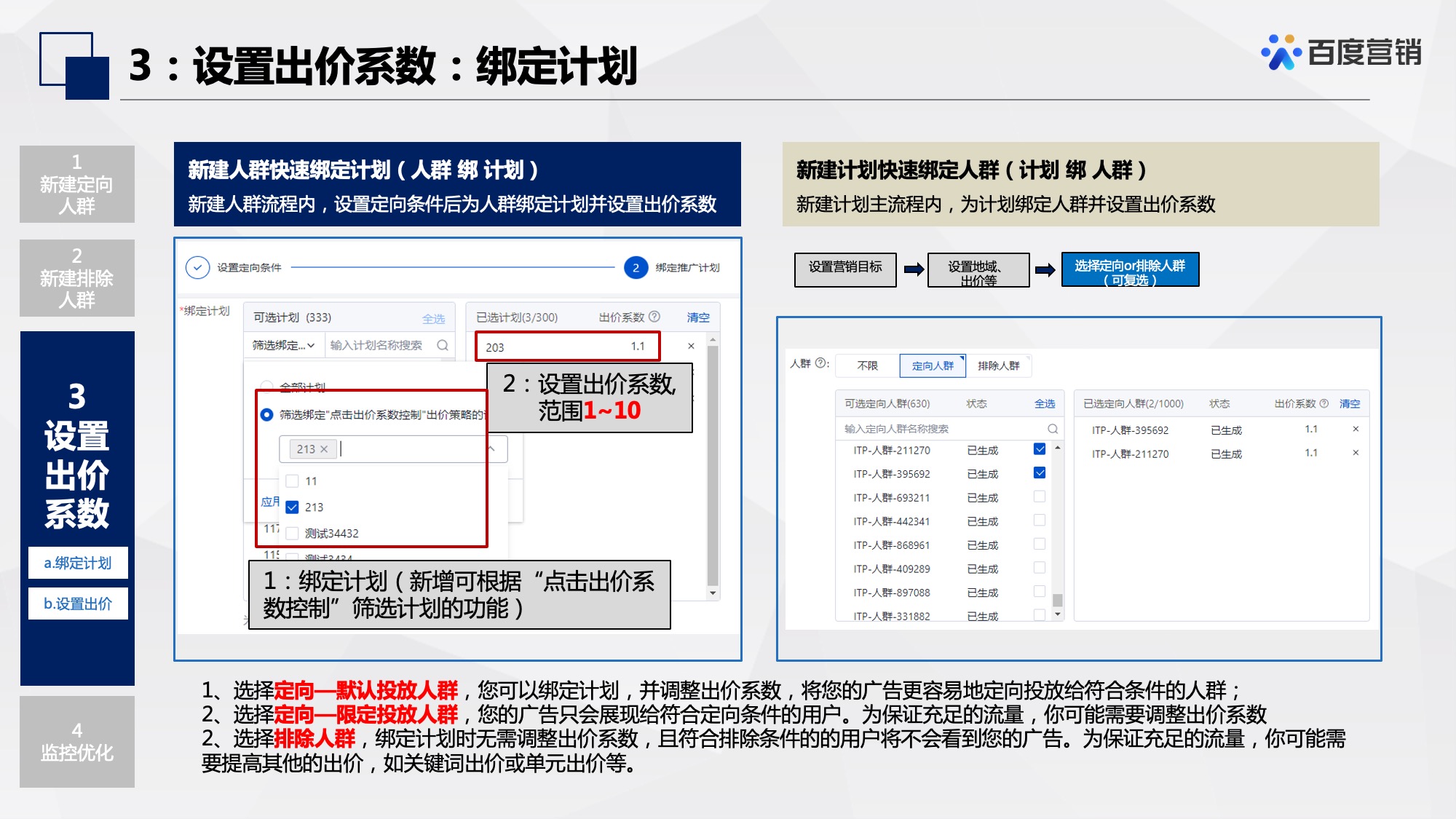Click the search icon beside 输入计划名称搜索
Image resolution: width=1456 pixels, height=819 pixels.
pos(443,345)
